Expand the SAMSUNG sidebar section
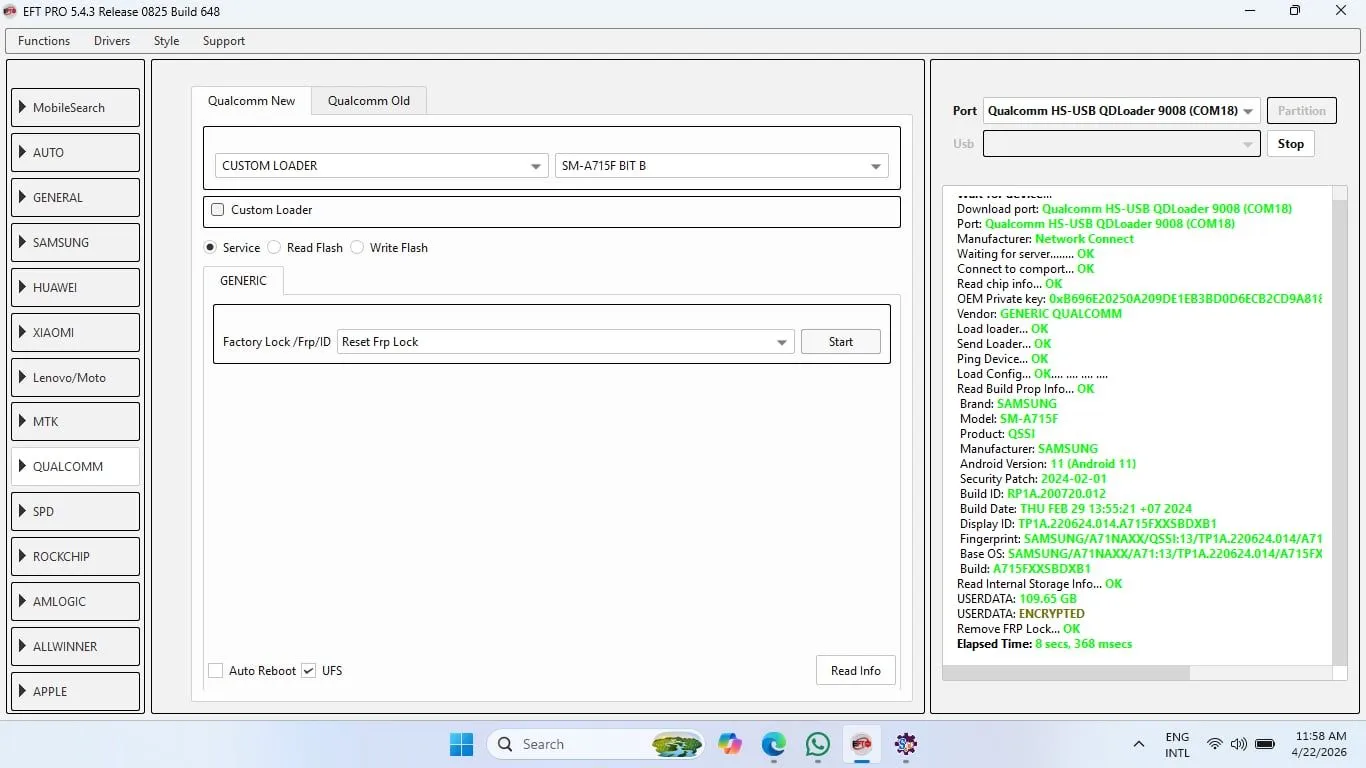The width and height of the screenshot is (1366, 768). [x=75, y=243]
